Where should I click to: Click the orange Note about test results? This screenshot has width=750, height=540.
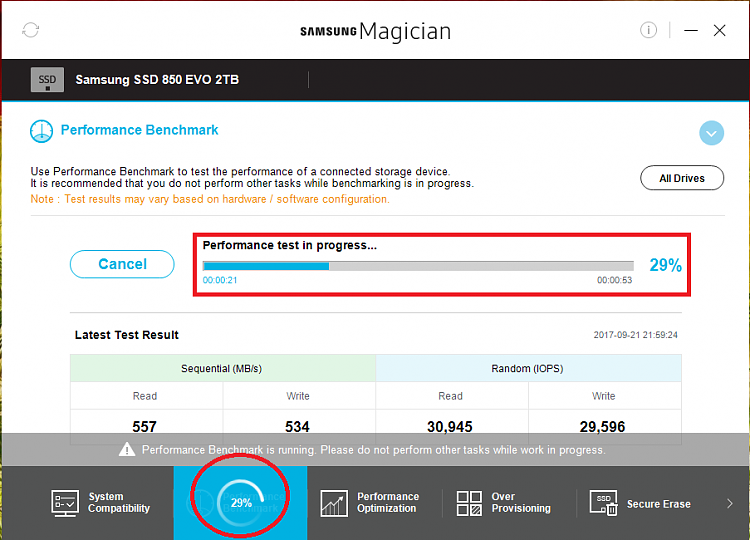pos(210,199)
